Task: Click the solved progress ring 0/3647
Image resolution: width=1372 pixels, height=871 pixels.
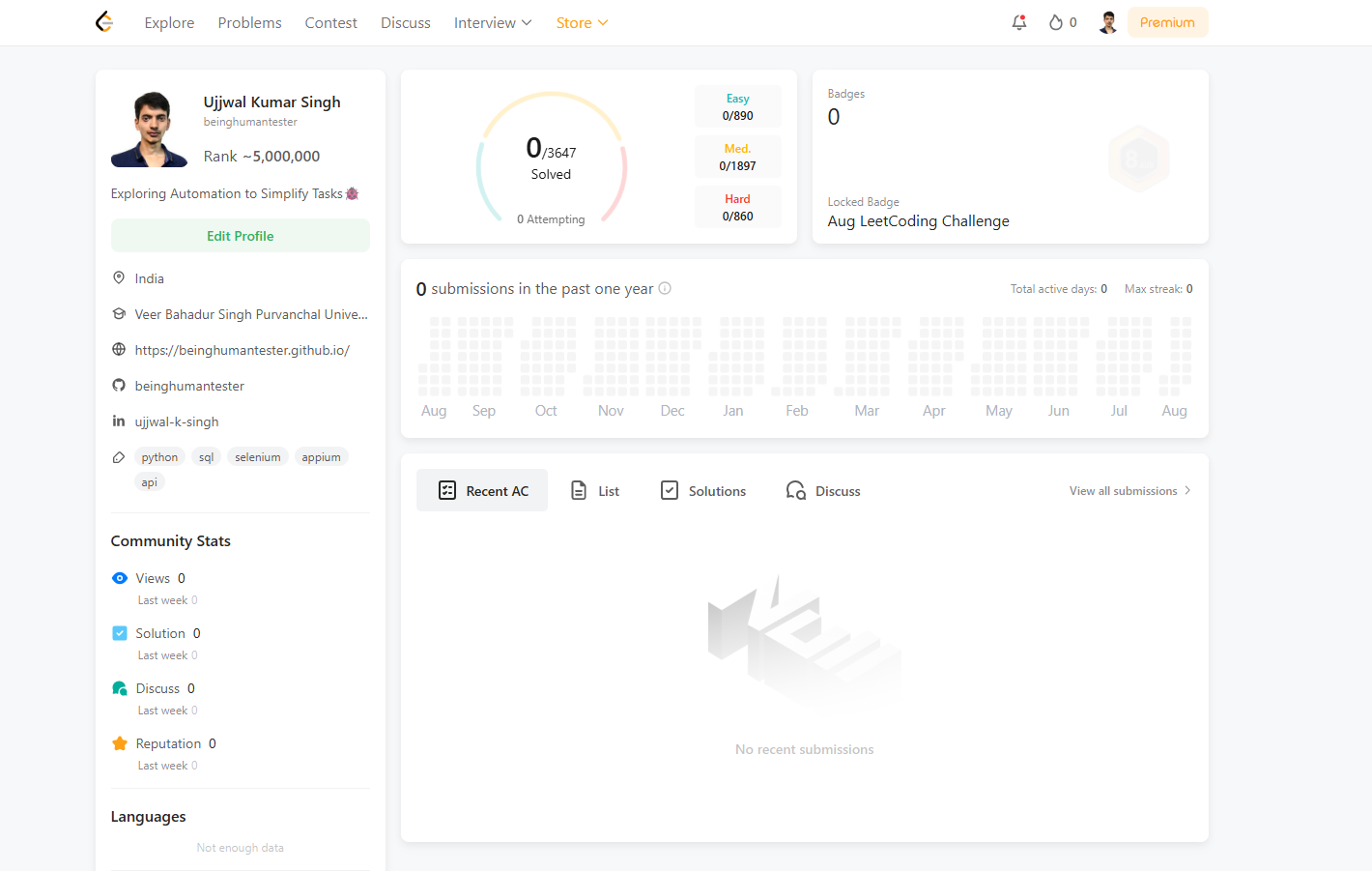Action: point(551,159)
